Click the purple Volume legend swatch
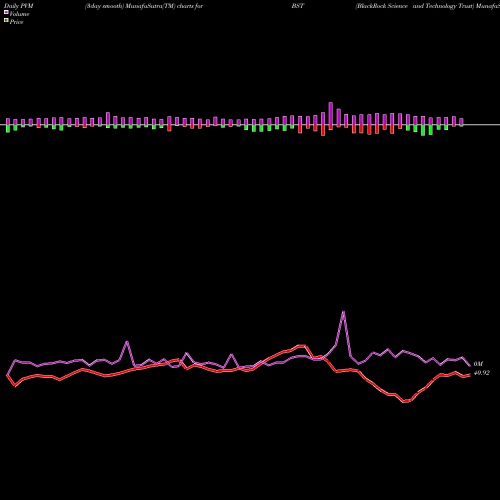Viewport: 500px width, 500px height. click(x=6, y=13)
